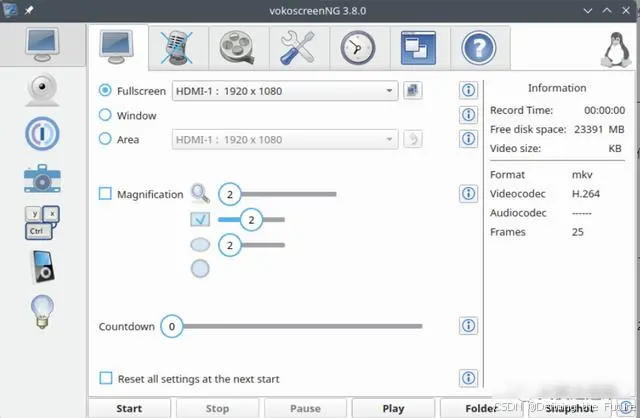Open the screen recording sidebar section
This screenshot has width=640, height=418.
[x=42, y=45]
